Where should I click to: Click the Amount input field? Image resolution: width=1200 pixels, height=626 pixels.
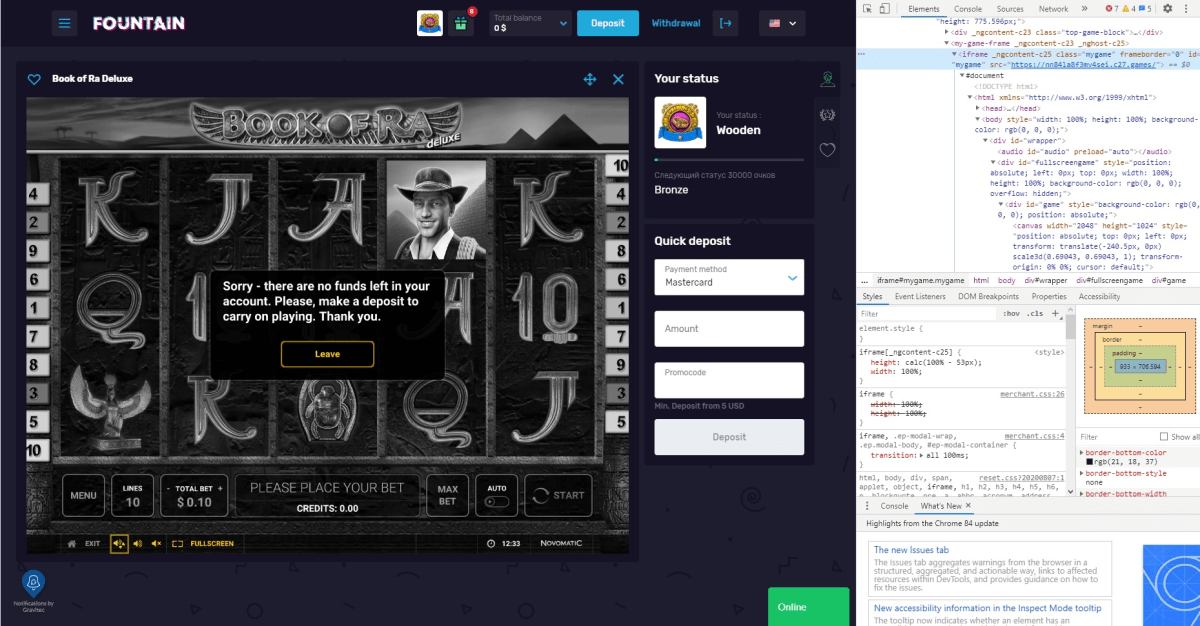point(729,329)
